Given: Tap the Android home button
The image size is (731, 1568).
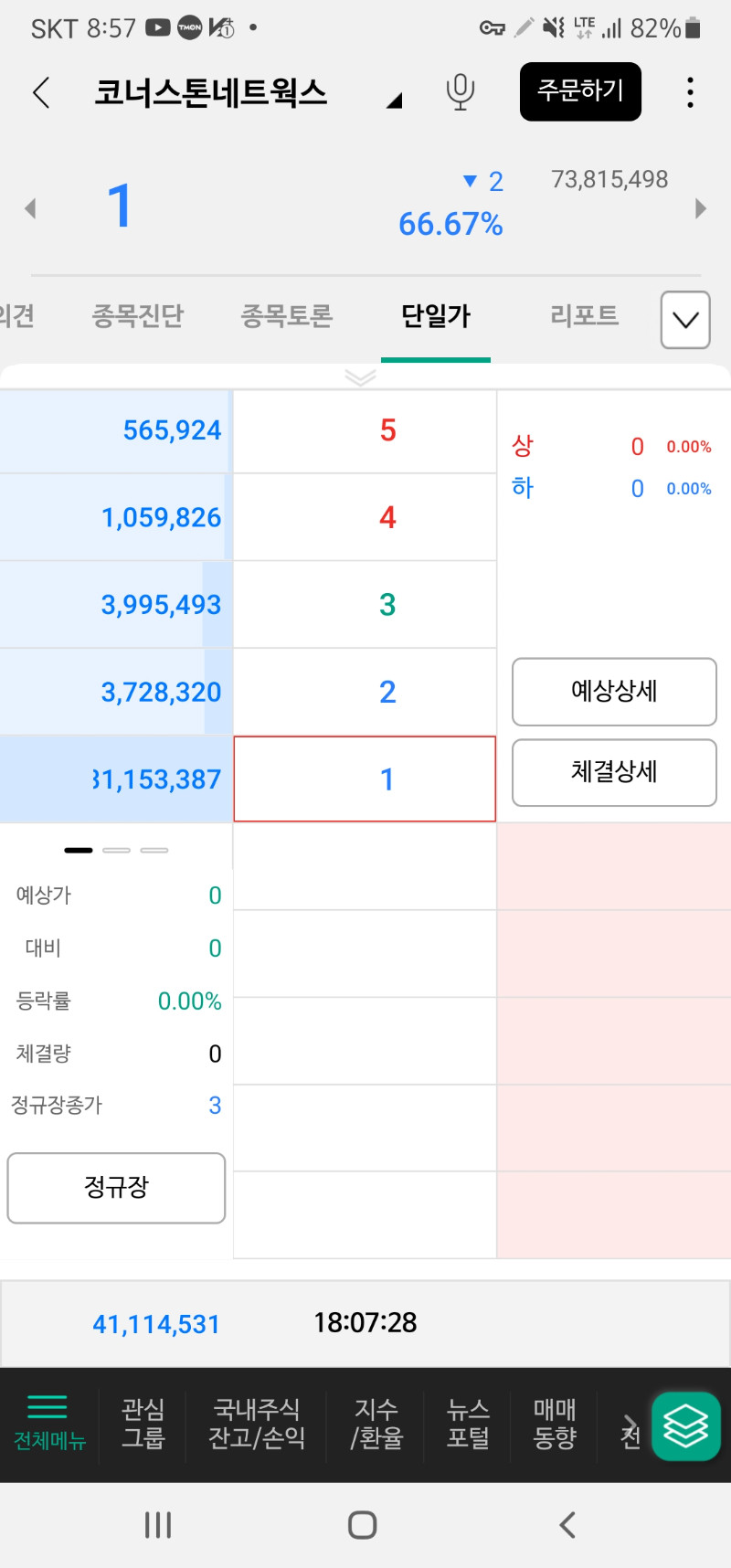Looking at the screenshot, I should (x=363, y=1524).
